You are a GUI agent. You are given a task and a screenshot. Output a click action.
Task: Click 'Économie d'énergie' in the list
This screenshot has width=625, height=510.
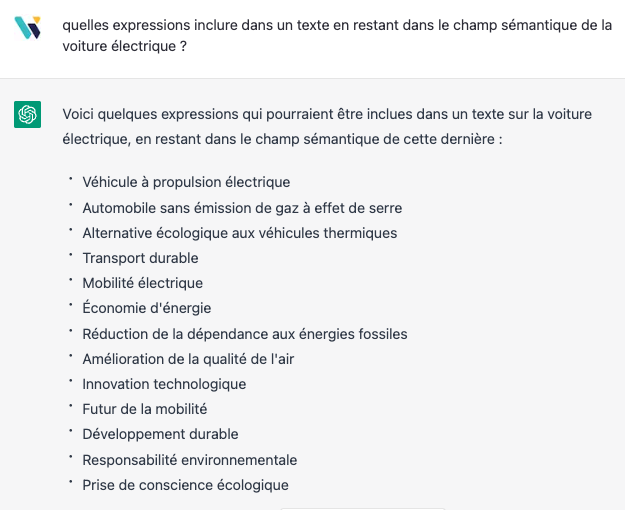click(147, 308)
